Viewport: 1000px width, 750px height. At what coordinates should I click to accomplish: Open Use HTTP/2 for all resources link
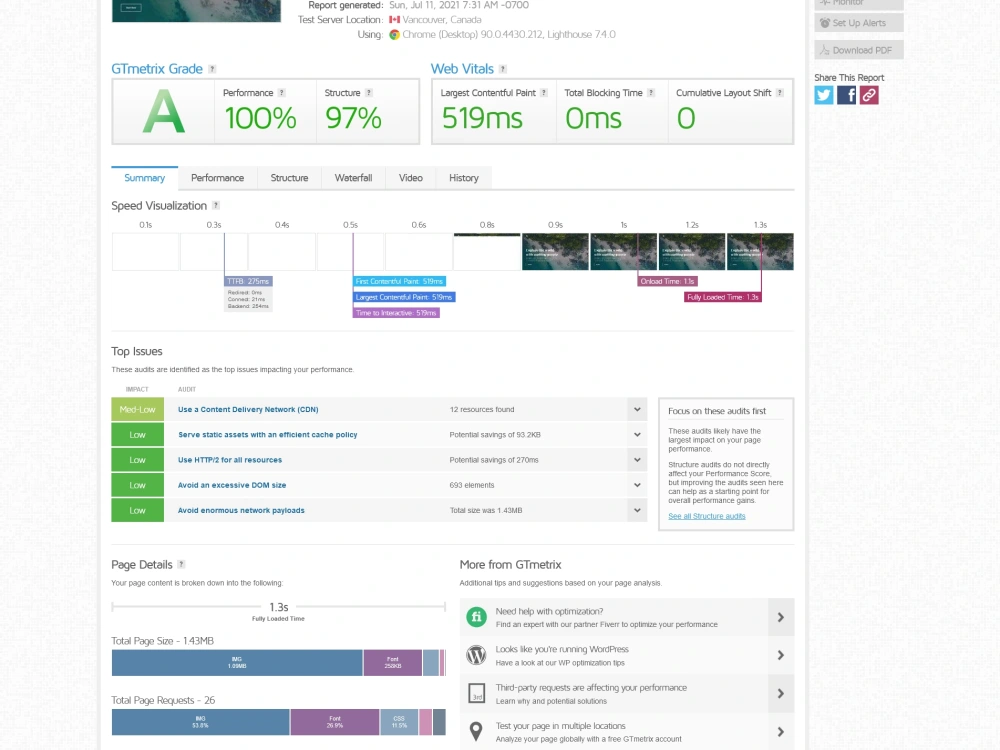click(x=230, y=460)
